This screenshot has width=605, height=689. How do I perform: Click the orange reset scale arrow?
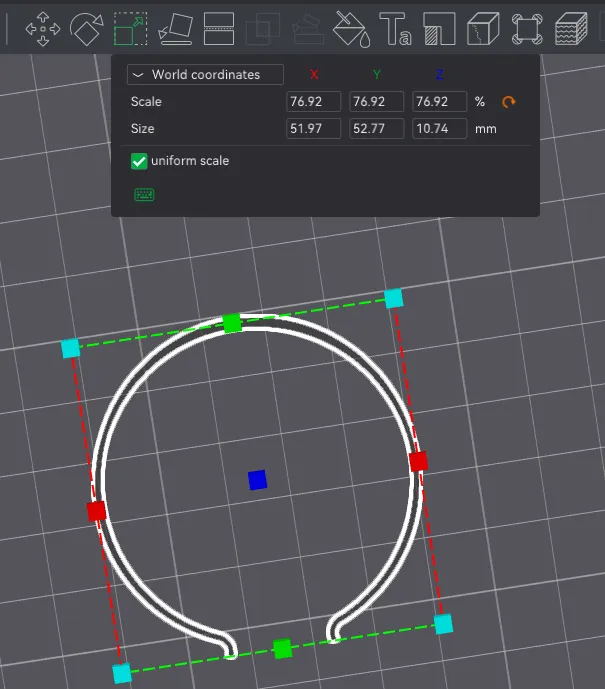coord(509,102)
